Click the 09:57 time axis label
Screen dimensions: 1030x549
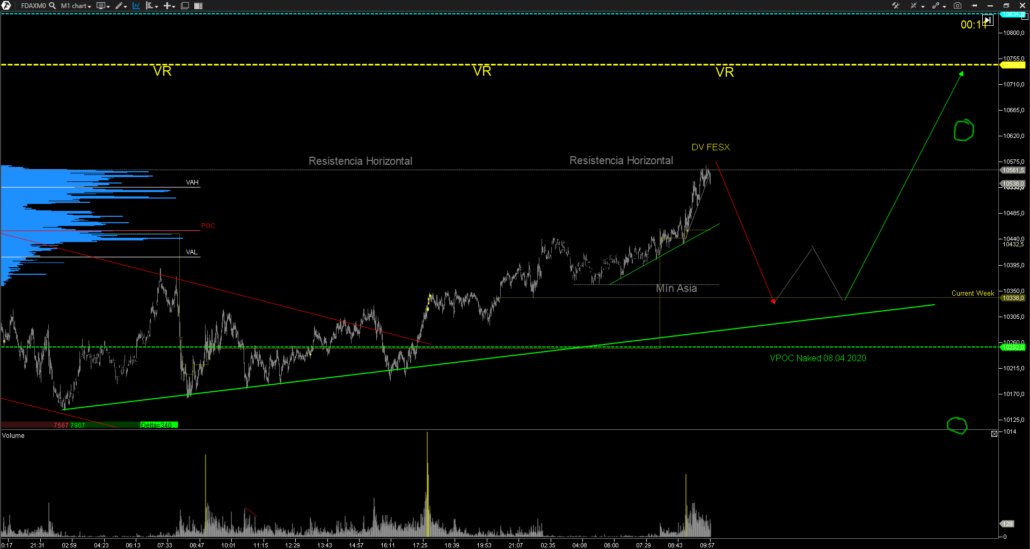click(x=707, y=544)
